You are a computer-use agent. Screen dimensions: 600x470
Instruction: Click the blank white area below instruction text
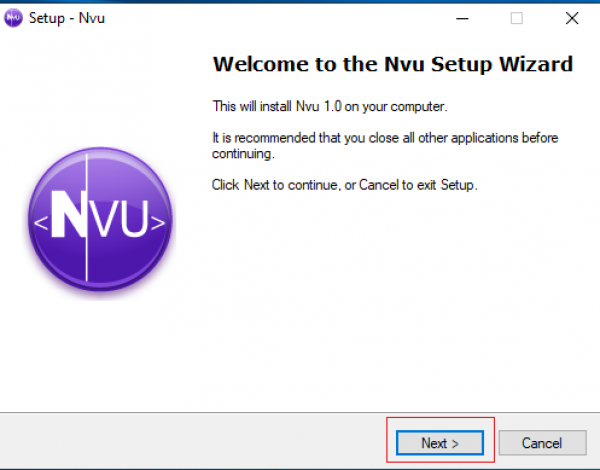click(390, 300)
